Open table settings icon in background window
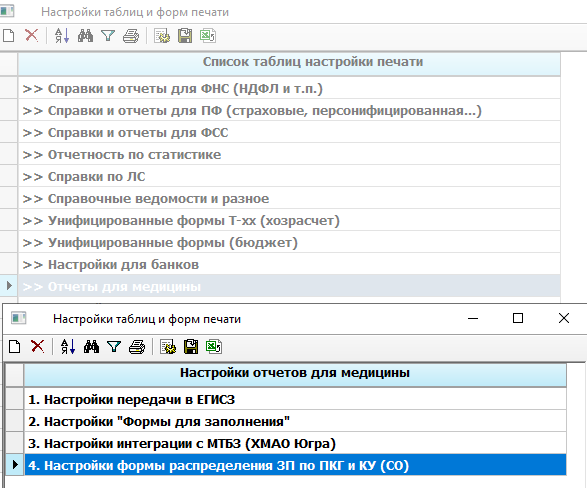Viewport: 587px width, 488px height. point(162,36)
